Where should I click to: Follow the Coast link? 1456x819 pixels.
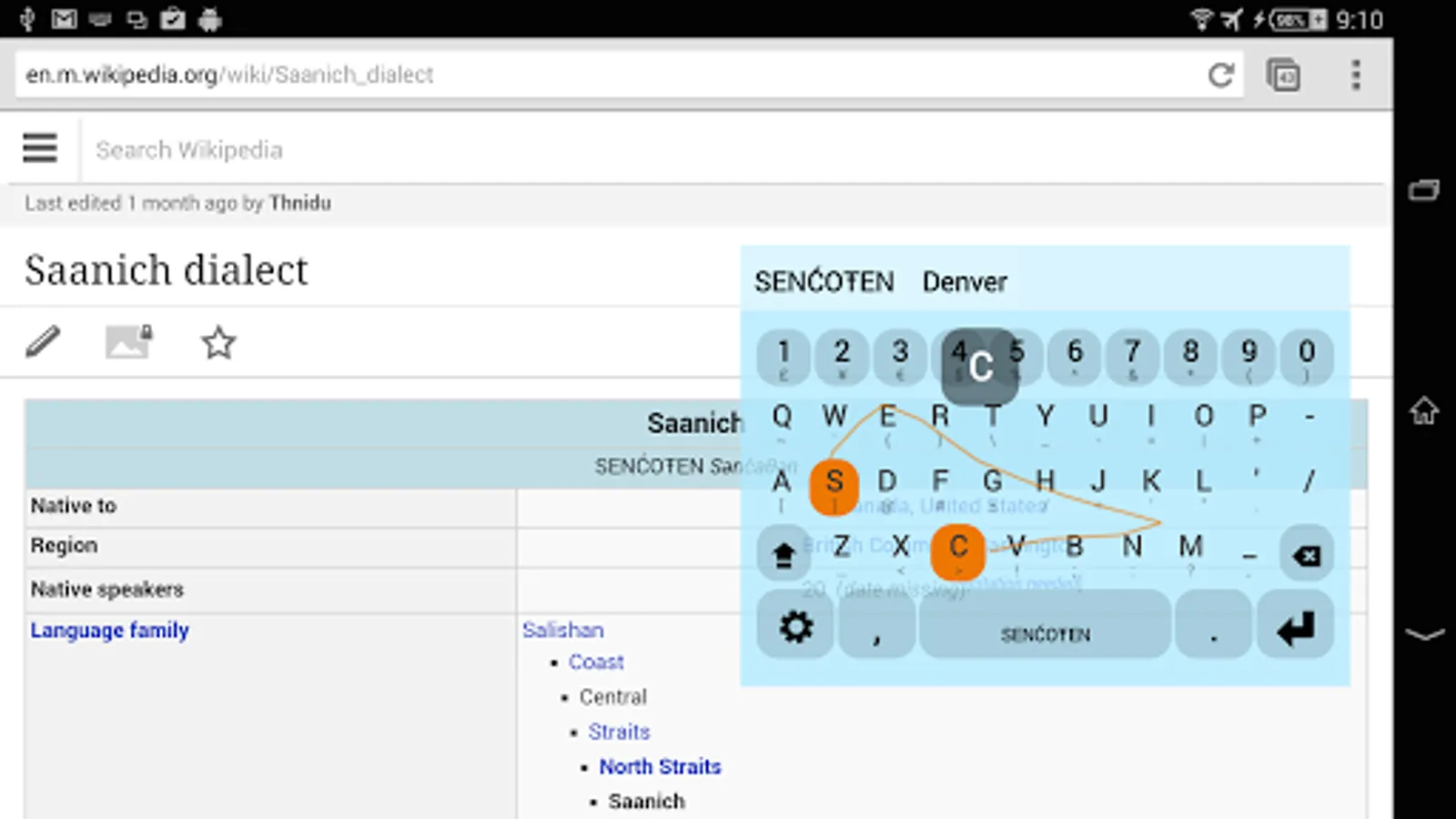596,662
